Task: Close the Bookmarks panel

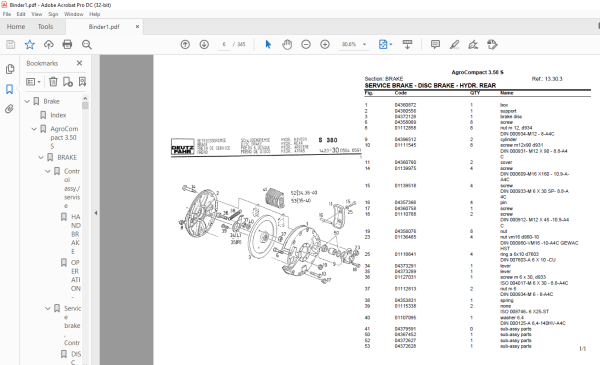Action: [x=79, y=63]
